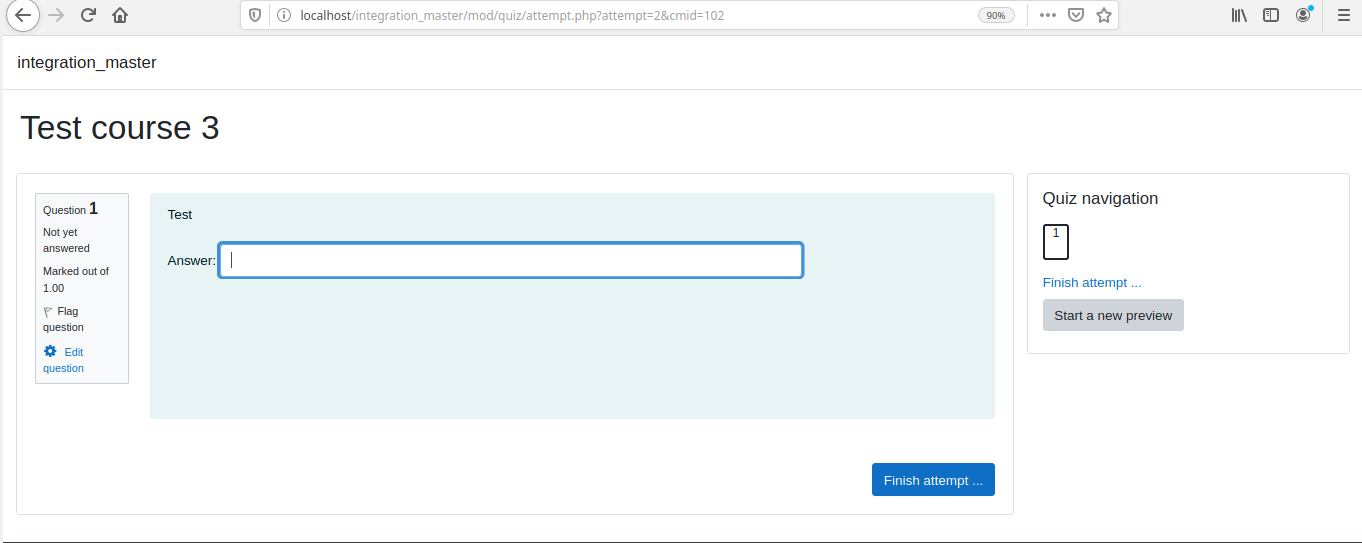The height and width of the screenshot is (543, 1362).
Task: Open the Library icon
Action: click(1239, 15)
